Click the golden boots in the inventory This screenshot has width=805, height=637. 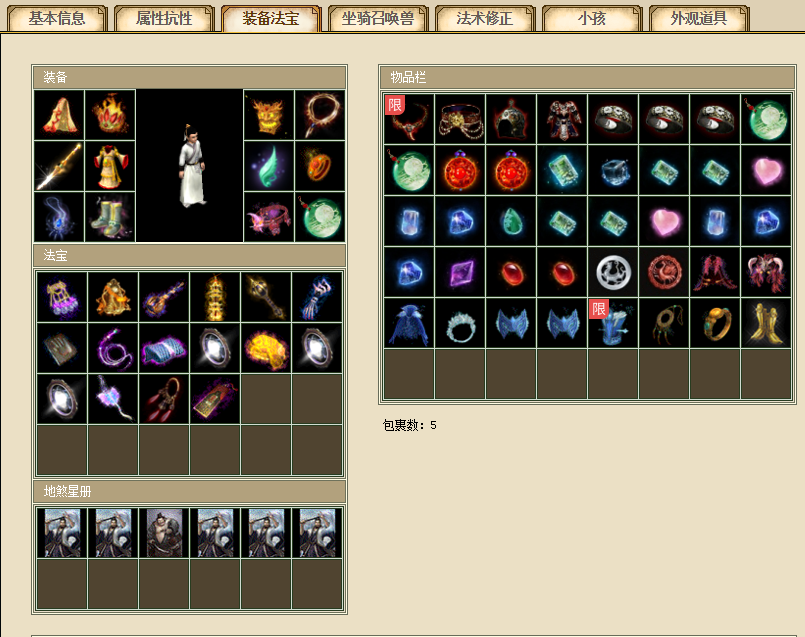click(766, 323)
